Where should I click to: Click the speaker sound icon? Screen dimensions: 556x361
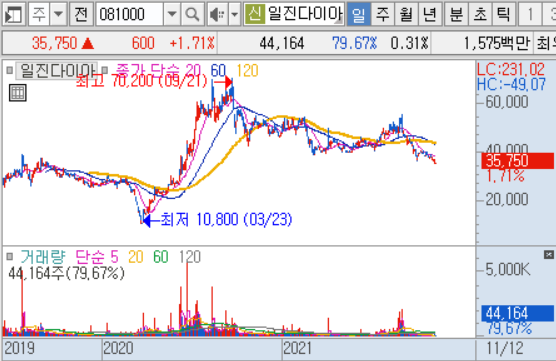[x=217, y=15]
